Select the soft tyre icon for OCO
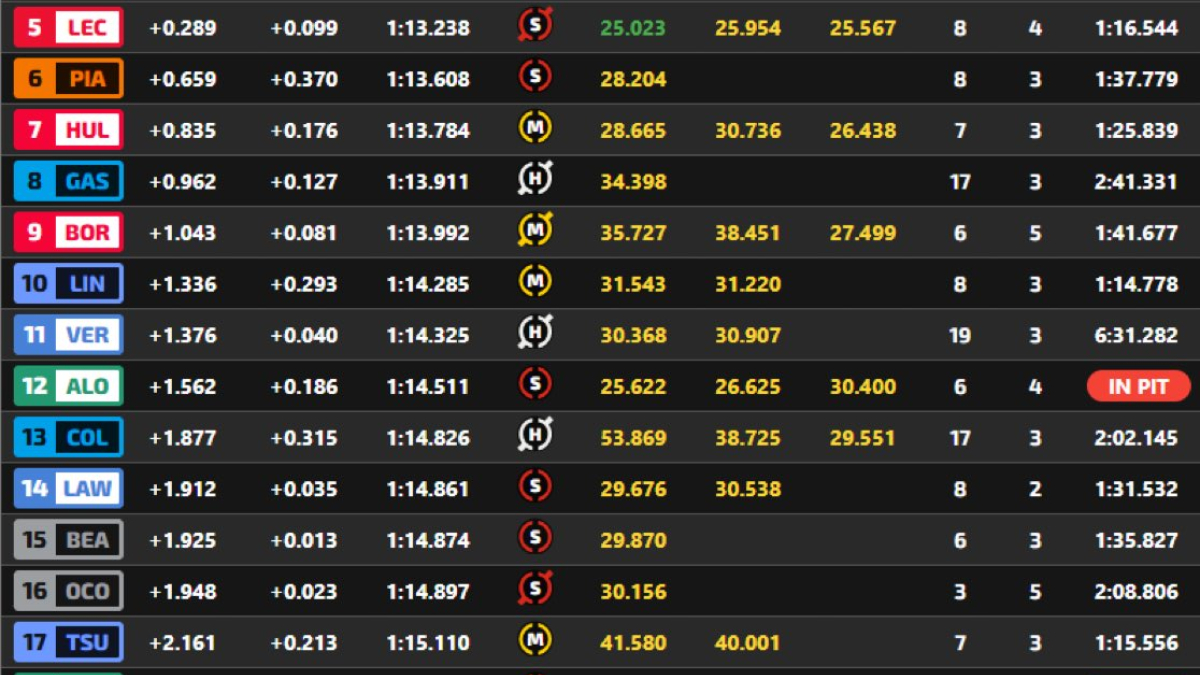The width and height of the screenshot is (1200, 675). tap(535, 588)
